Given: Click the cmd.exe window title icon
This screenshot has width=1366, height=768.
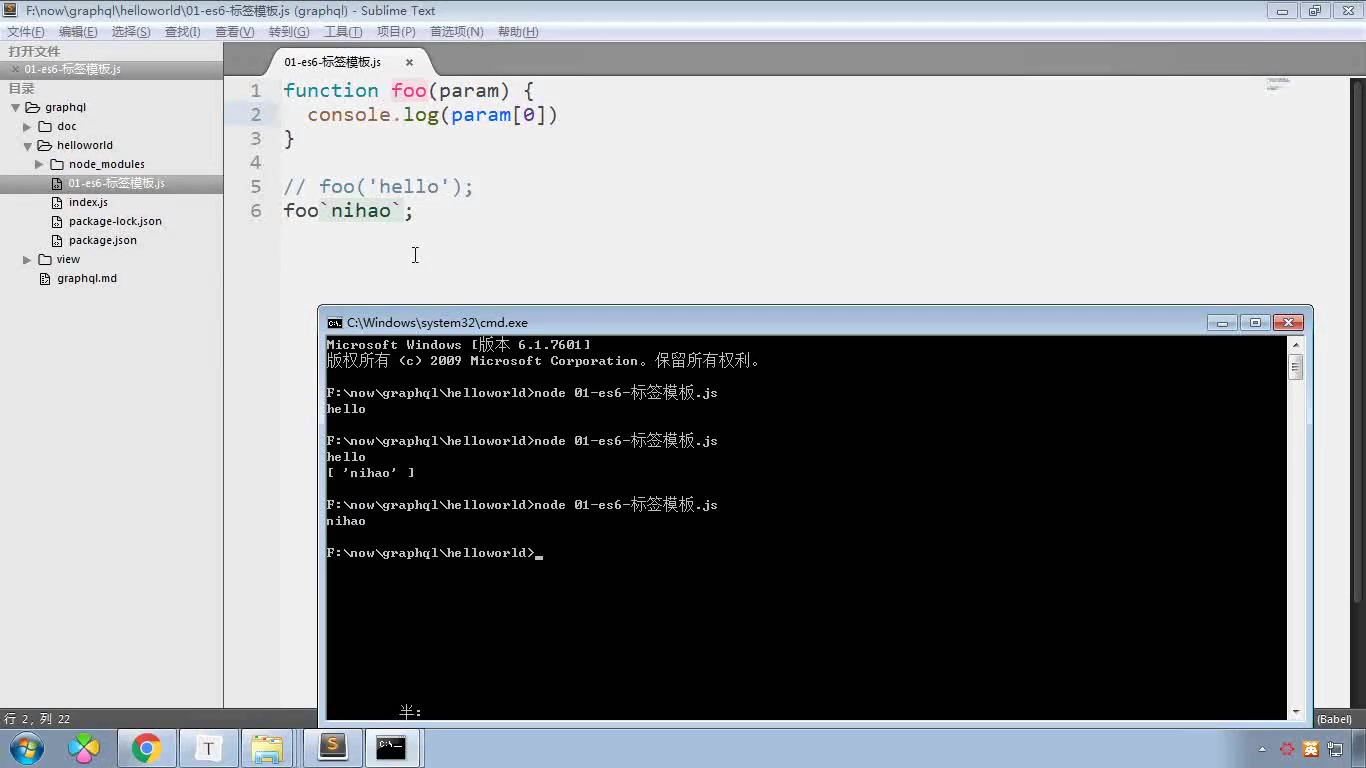Looking at the screenshot, I should (335, 323).
